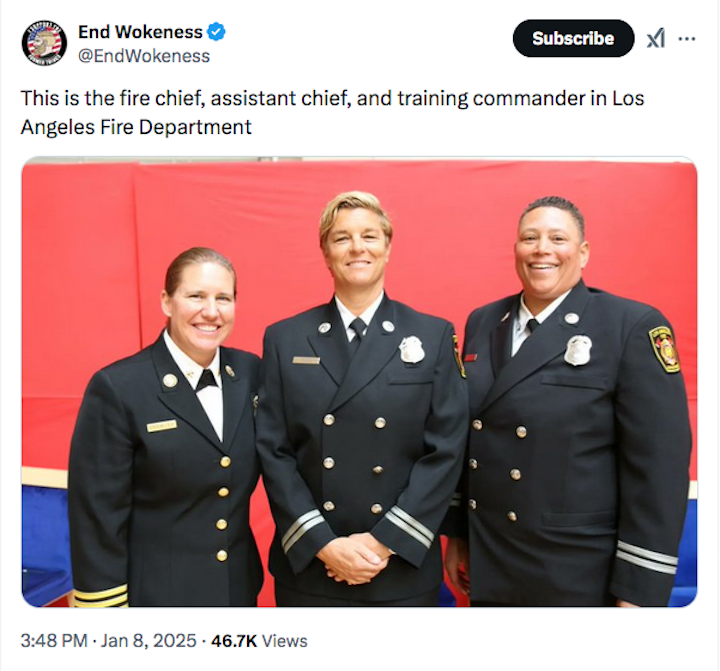The height and width of the screenshot is (671, 720).
Task: Click the 3:48 PM timestamp
Action: [x=54, y=641]
